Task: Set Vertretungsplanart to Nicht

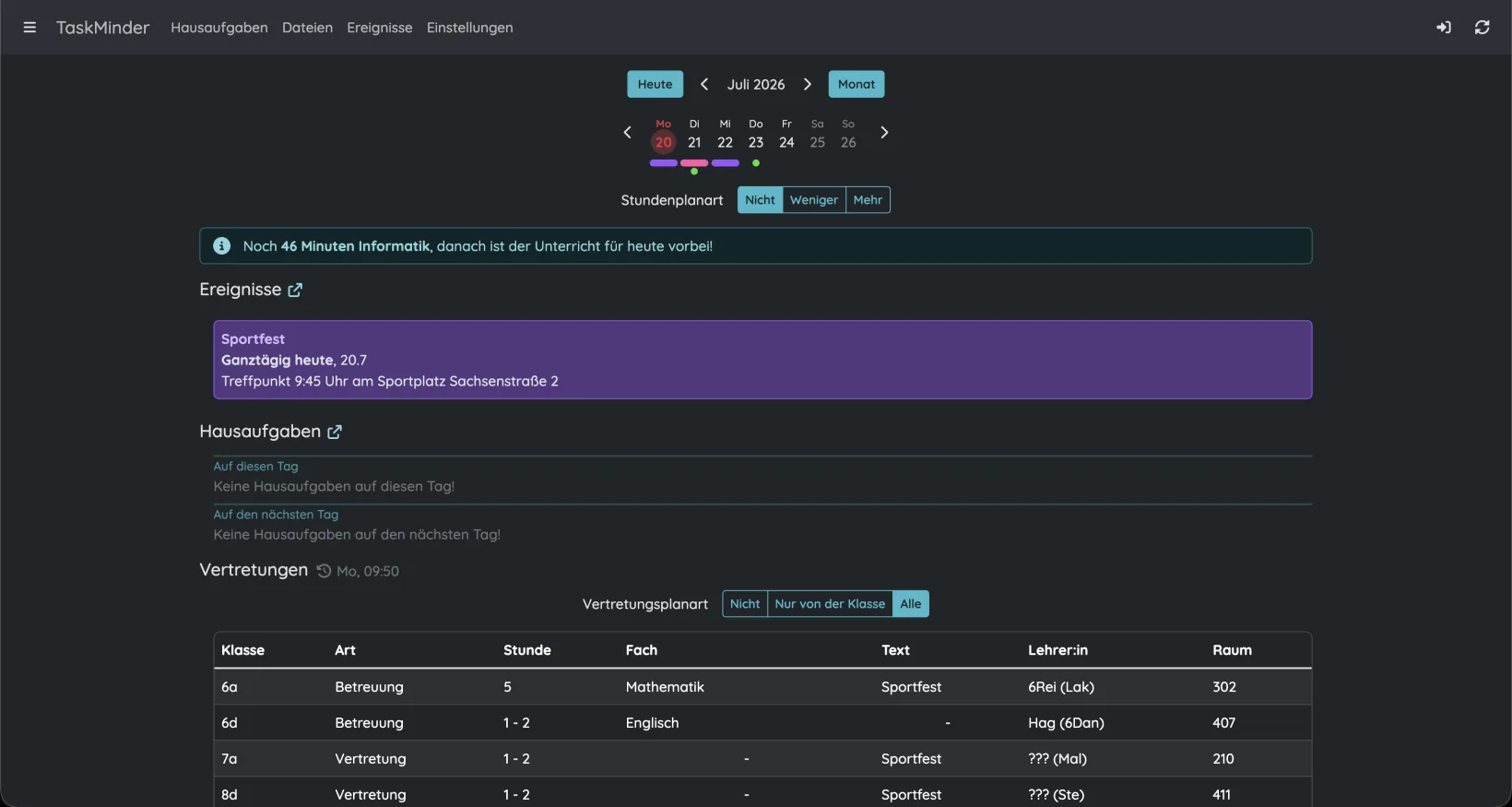Action: (745, 604)
